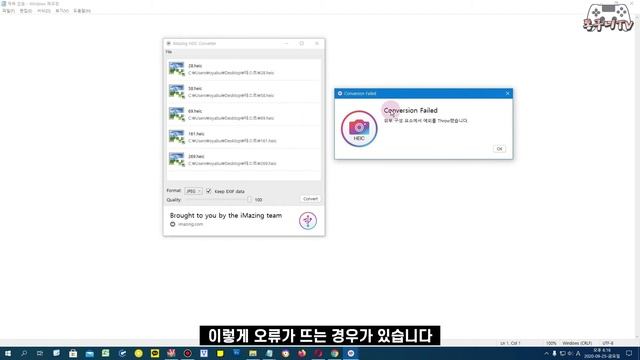Screen dimensions: 640x360
Task: Open the File menu in HEIC Converter
Action: 169,52
